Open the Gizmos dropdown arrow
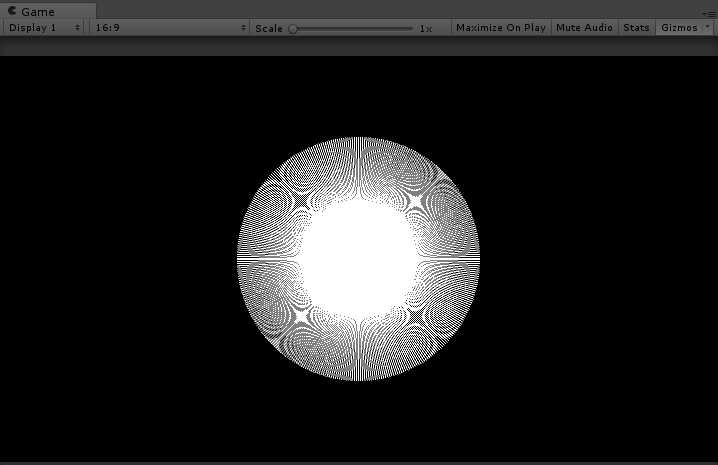This screenshot has height=465, width=718. coord(708,27)
